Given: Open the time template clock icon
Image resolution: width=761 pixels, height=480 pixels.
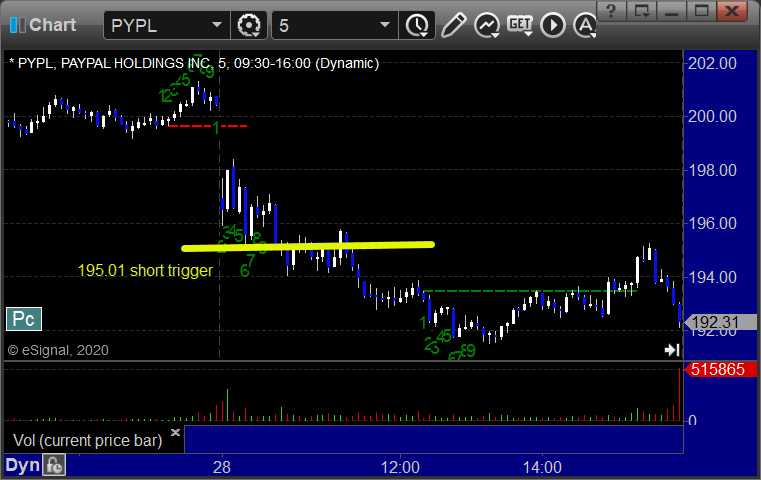Looking at the screenshot, I should [417, 25].
